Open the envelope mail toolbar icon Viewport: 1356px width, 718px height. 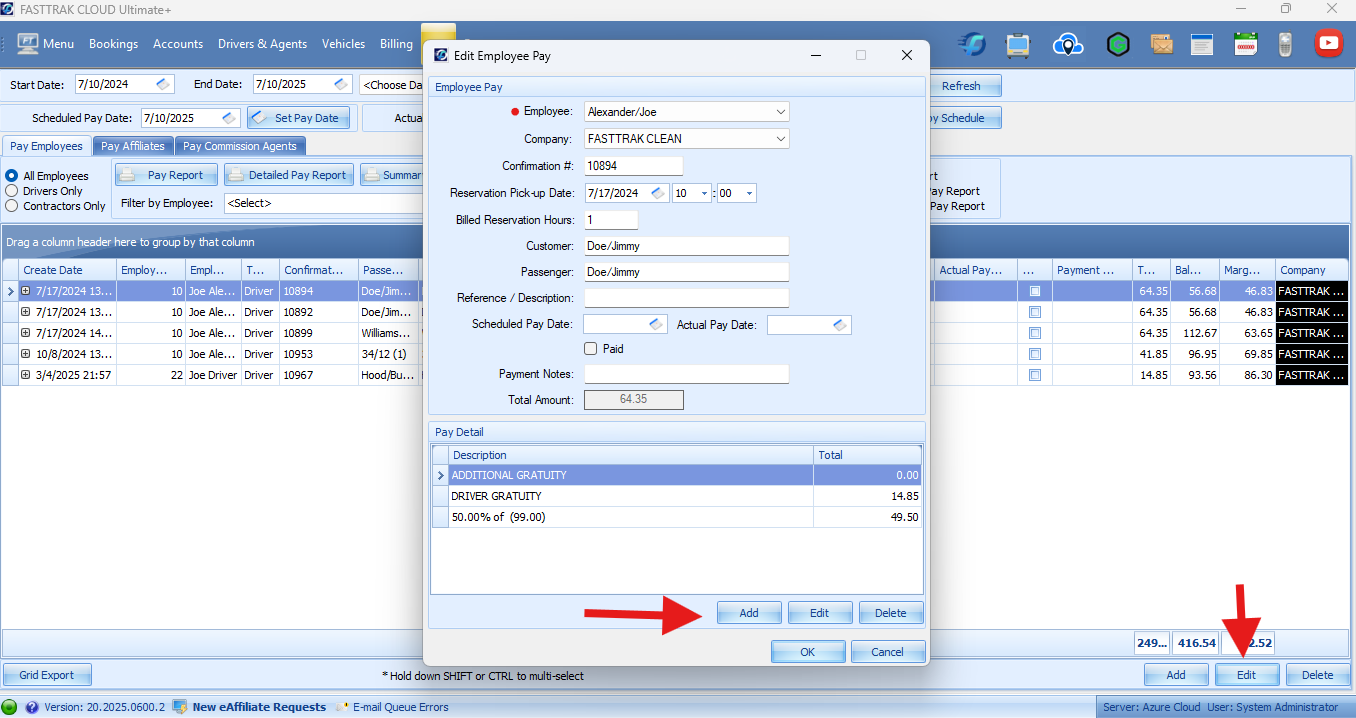(x=1161, y=43)
